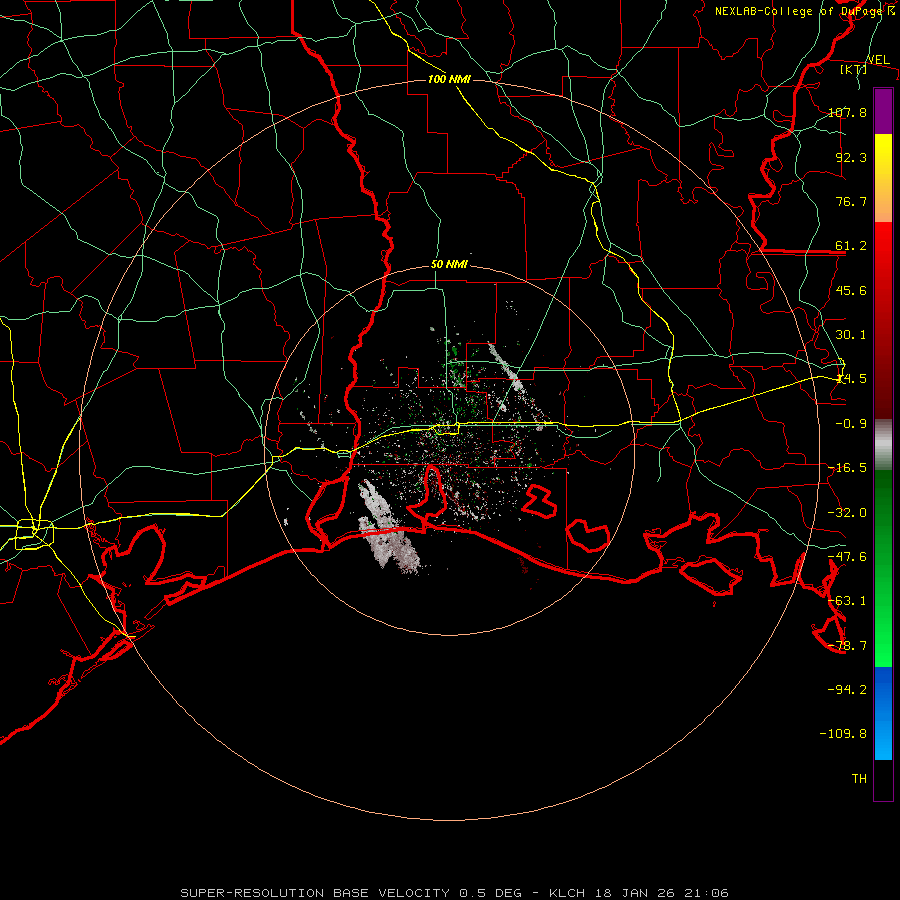This screenshot has height=900, width=900.
Task: Click the yellow highway loop at far left
Action: pos(34,534)
